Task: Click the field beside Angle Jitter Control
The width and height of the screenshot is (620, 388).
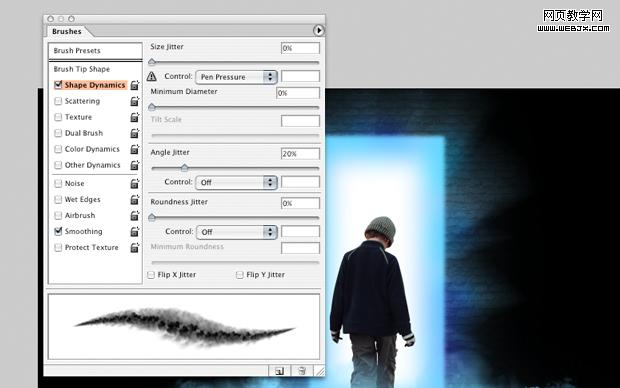Action: coord(300,182)
